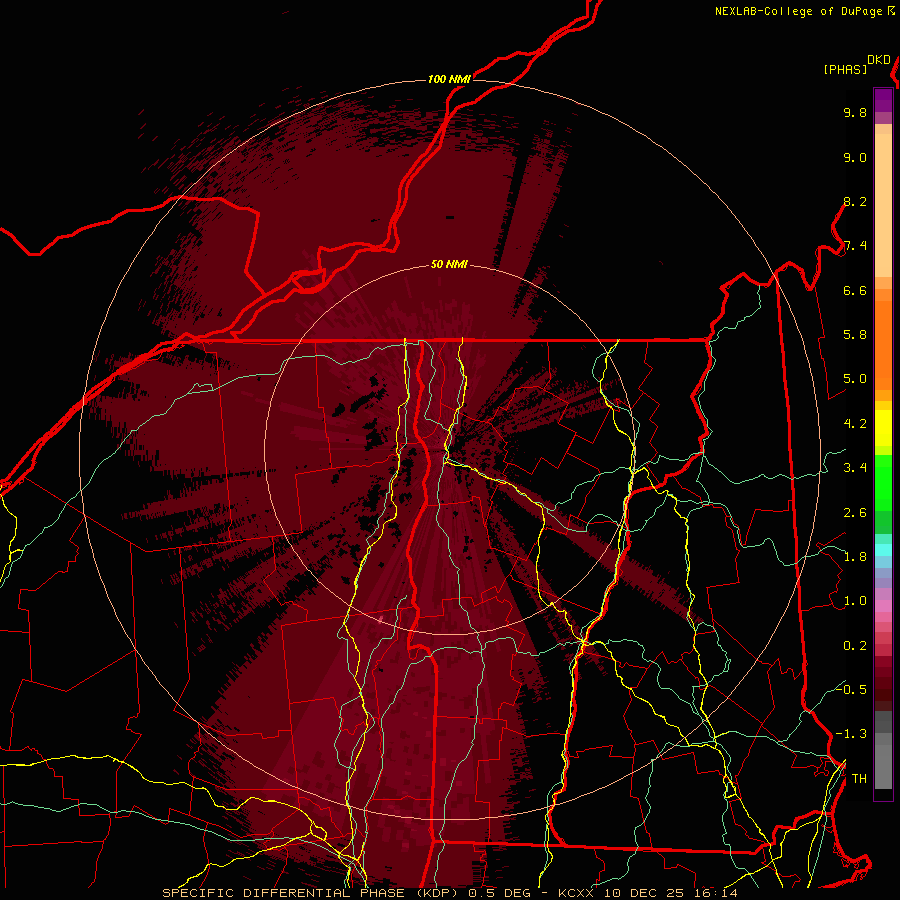Select the -0.5 scale value

[x=851, y=689]
